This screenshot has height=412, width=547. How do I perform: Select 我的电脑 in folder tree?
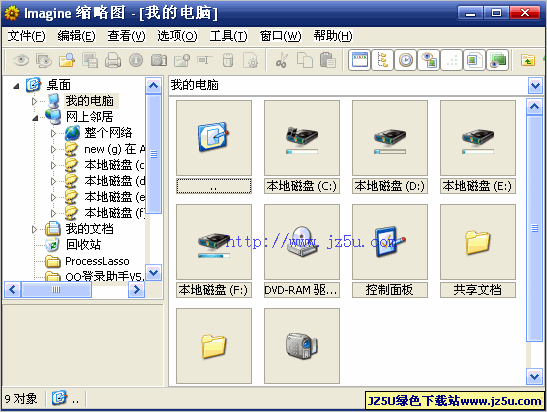click(x=90, y=101)
